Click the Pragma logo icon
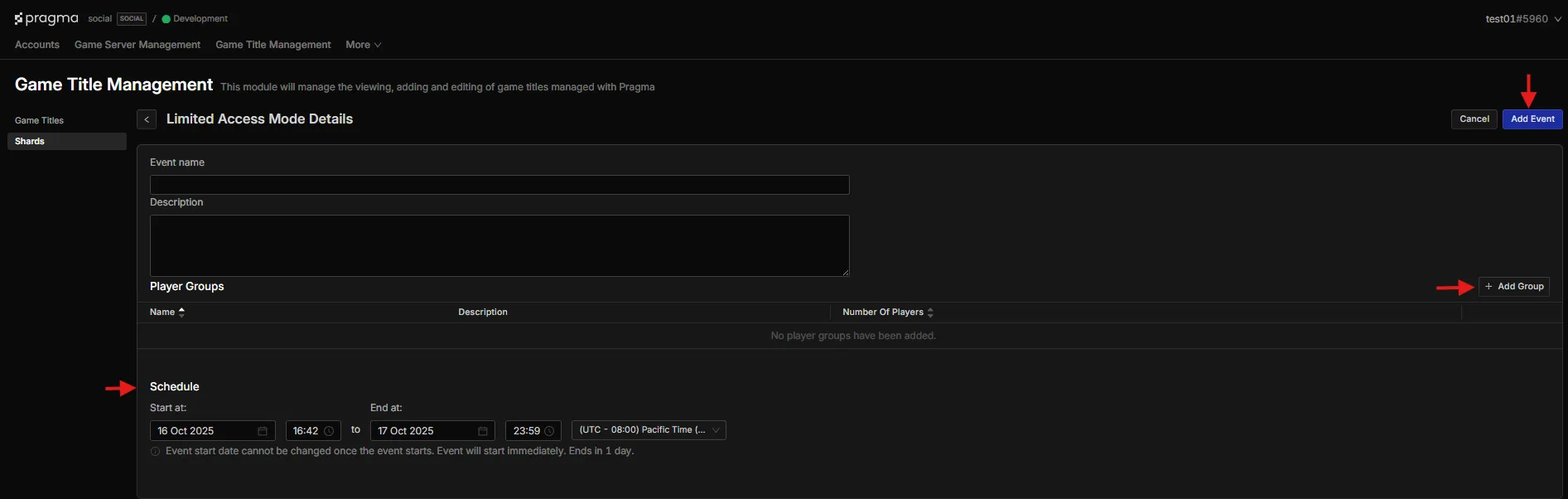The image size is (1568, 499). coord(19,18)
